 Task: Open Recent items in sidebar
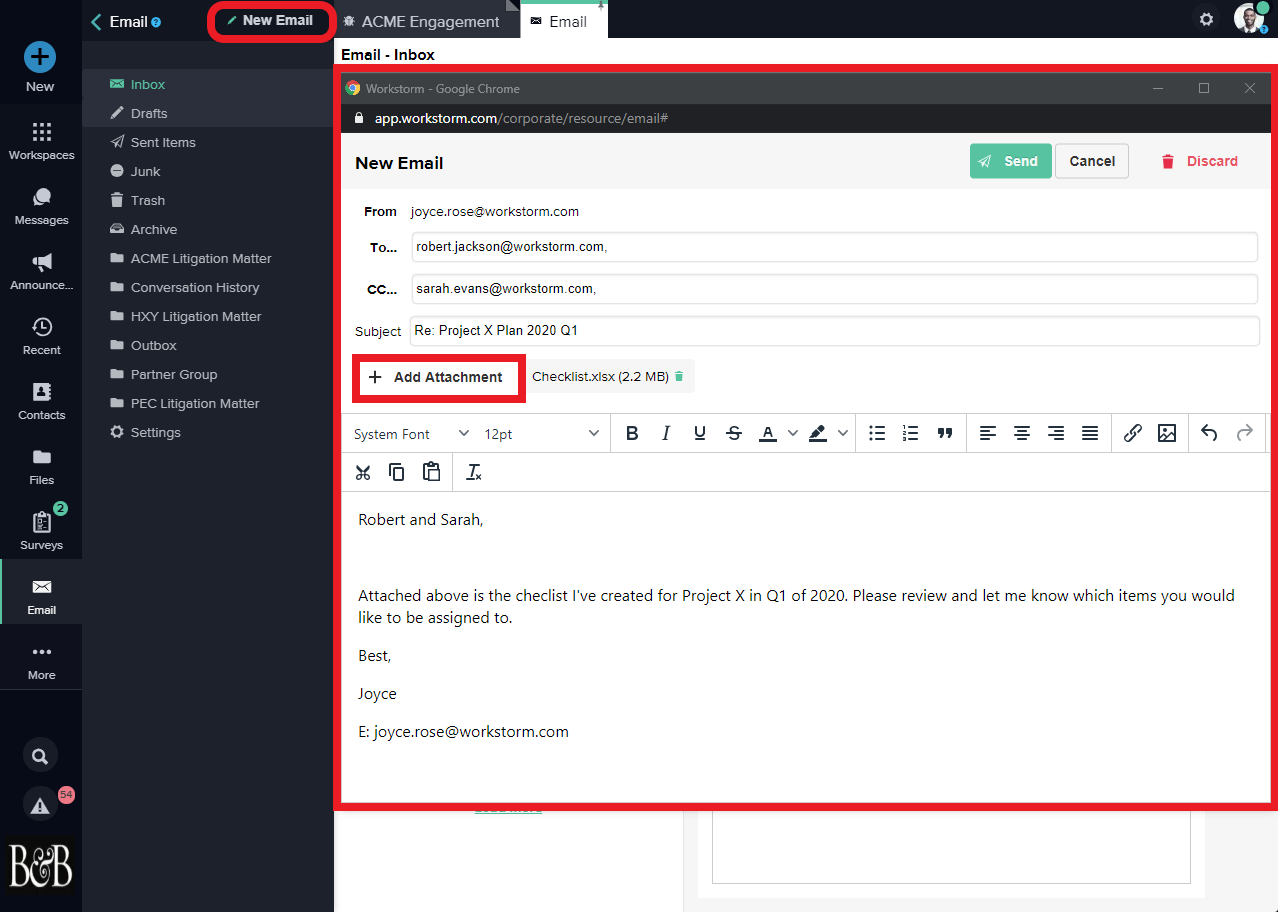(x=41, y=336)
